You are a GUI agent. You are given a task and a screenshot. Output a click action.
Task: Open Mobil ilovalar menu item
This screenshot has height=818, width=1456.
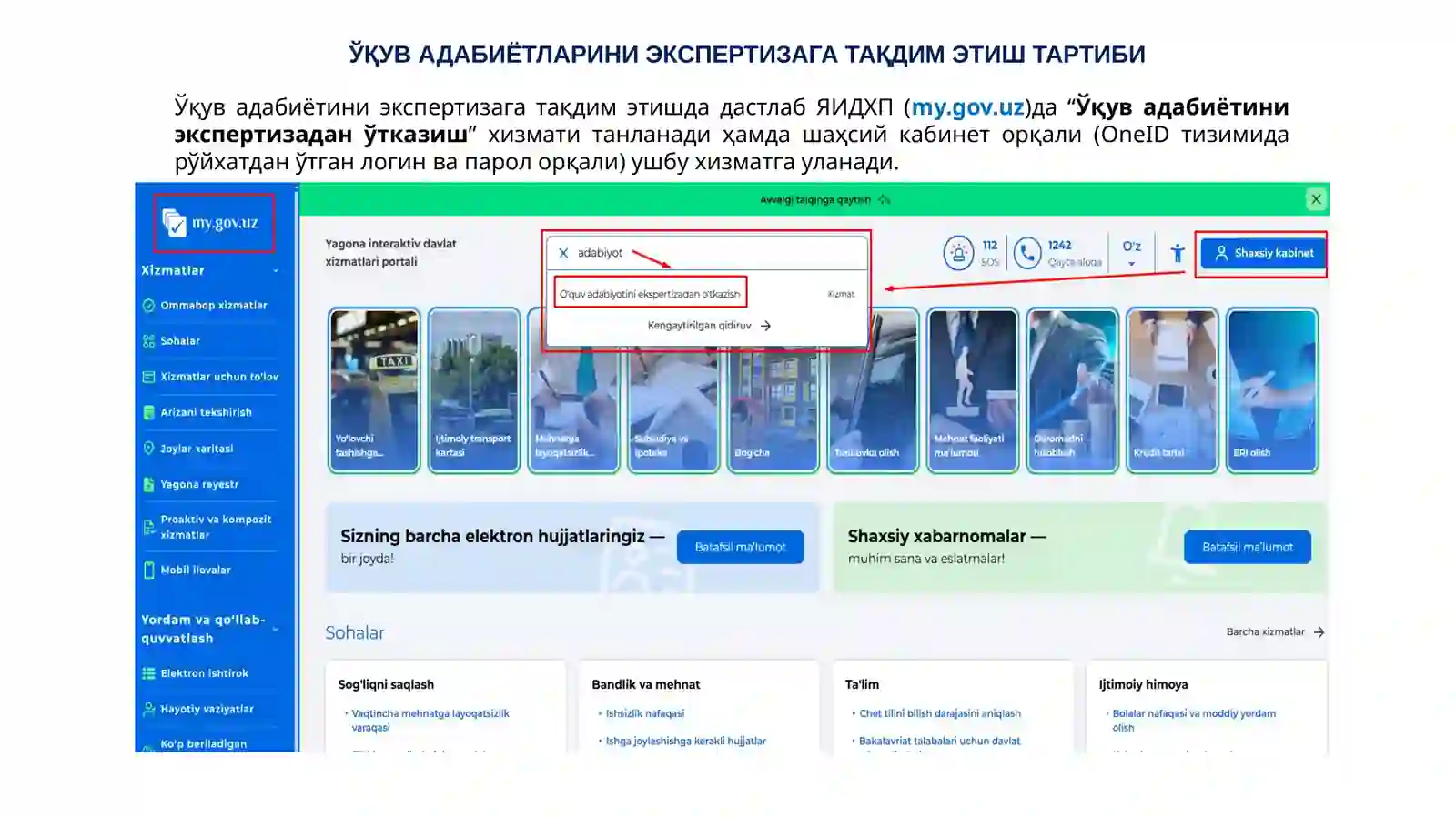click(196, 571)
